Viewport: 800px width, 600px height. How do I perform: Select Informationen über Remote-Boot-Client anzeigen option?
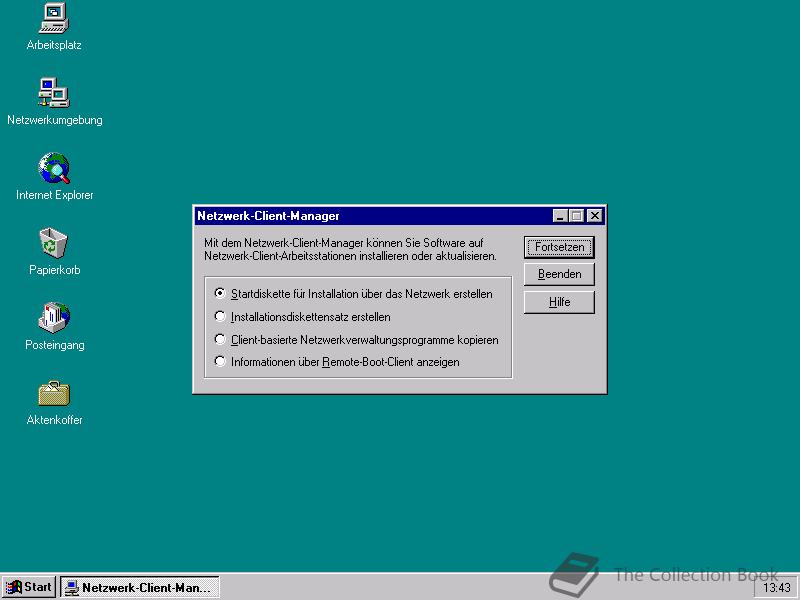[337, 362]
